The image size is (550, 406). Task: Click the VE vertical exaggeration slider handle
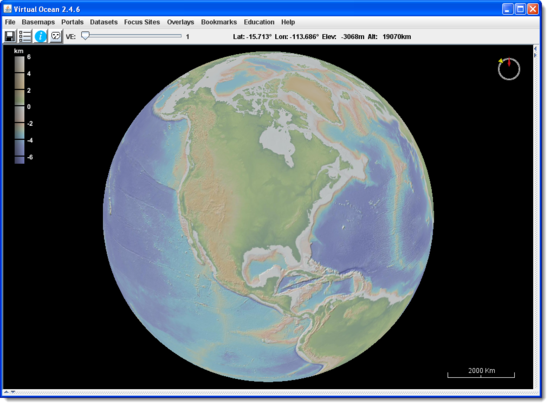pyautogui.click(x=85, y=36)
